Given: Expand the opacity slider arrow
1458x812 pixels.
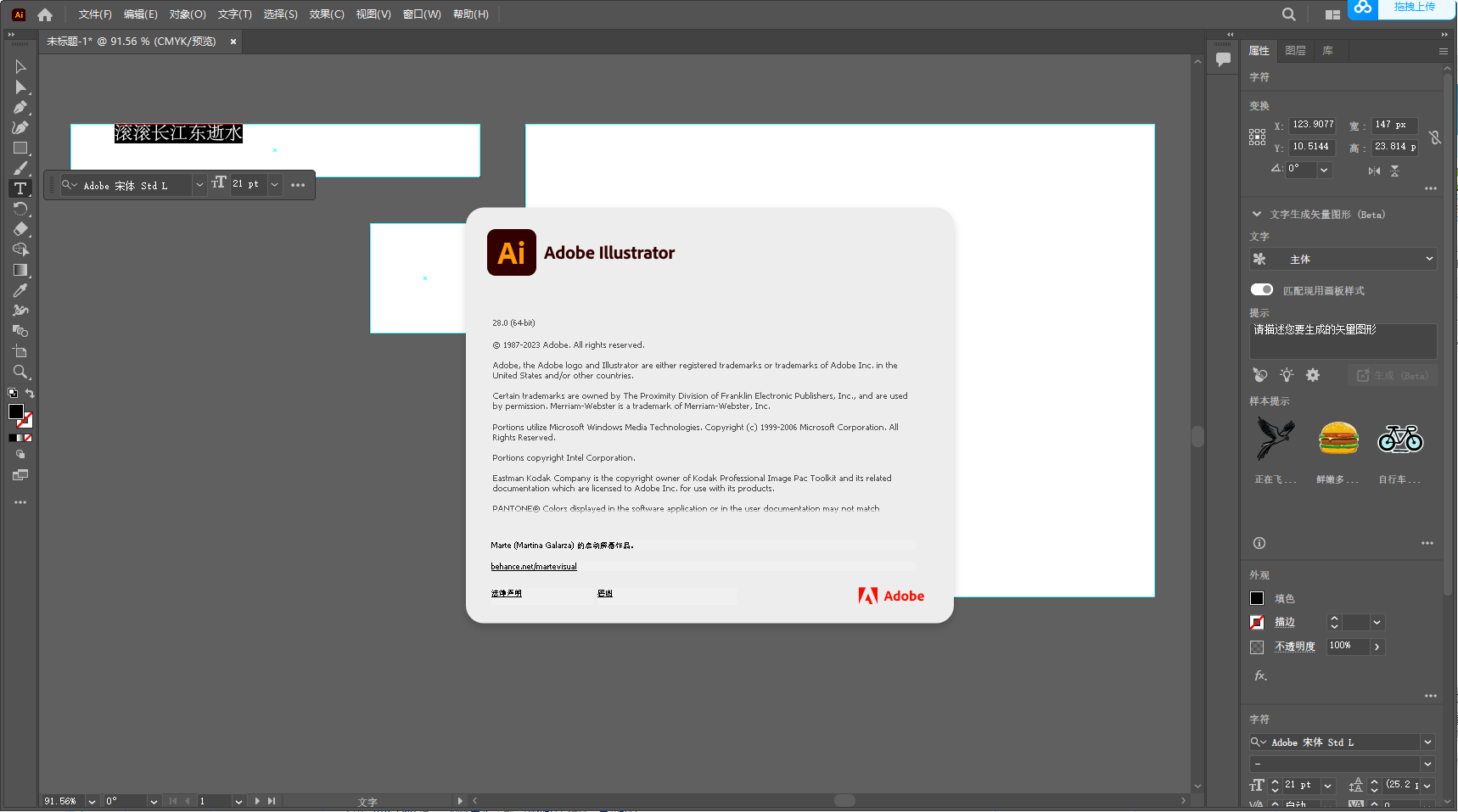Looking at the screenshot, I should coord(1377,647).
